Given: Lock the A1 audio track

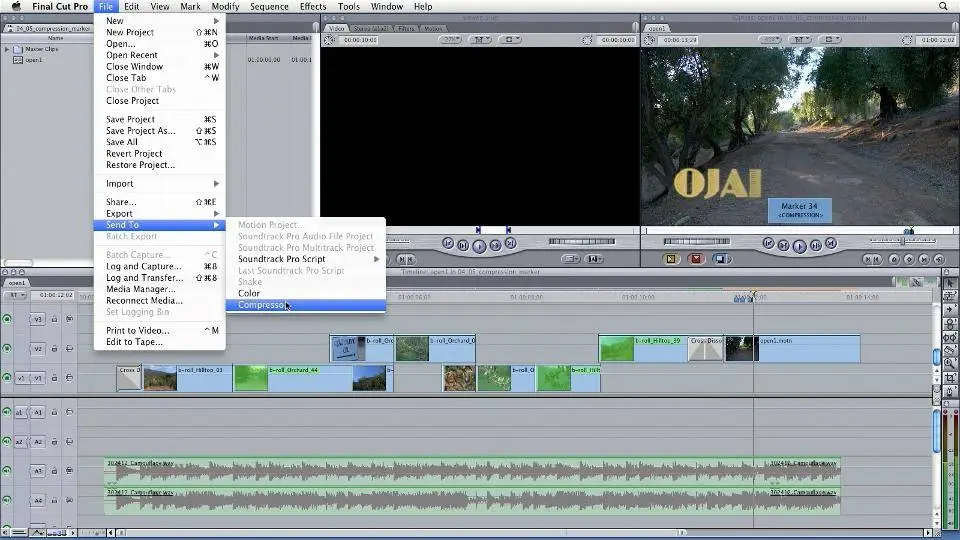Looking at the screenshot, I should coord(54,412).
